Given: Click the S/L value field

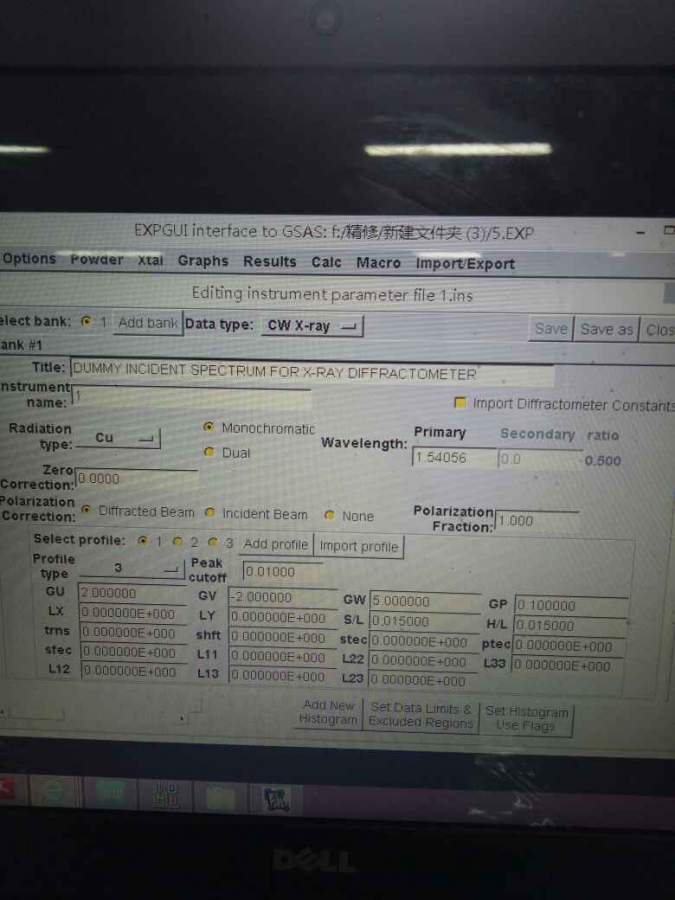Looking at the screenshot, I should [424, 622].
